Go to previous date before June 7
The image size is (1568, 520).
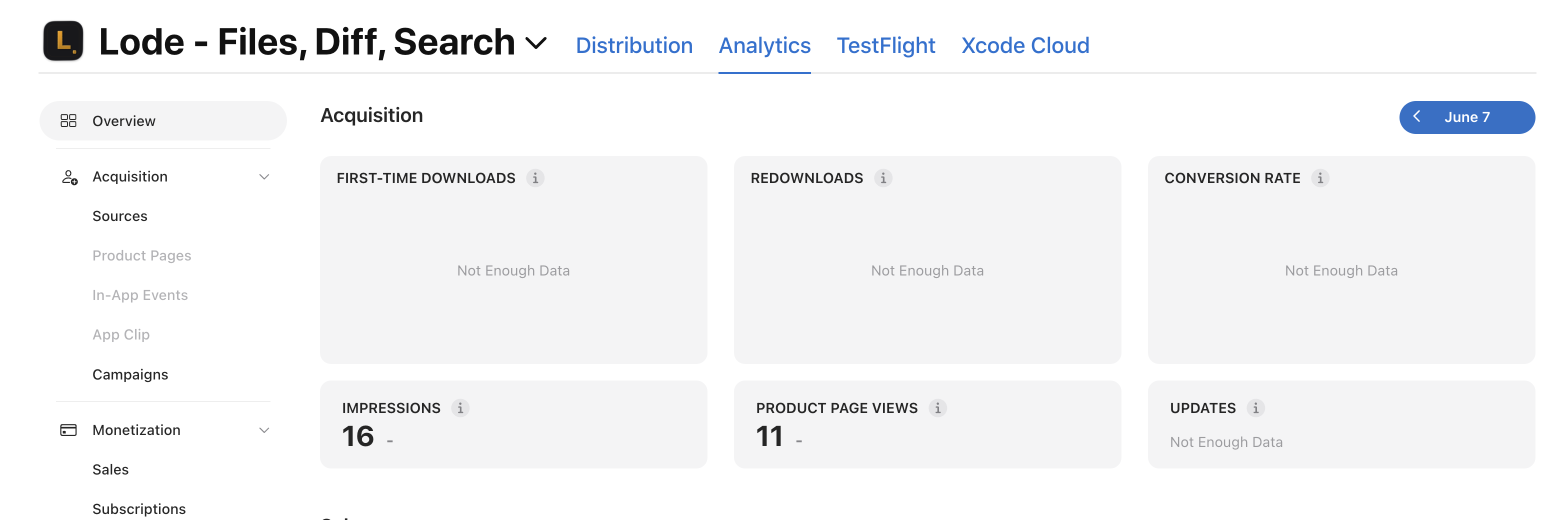click(1417, 117)
